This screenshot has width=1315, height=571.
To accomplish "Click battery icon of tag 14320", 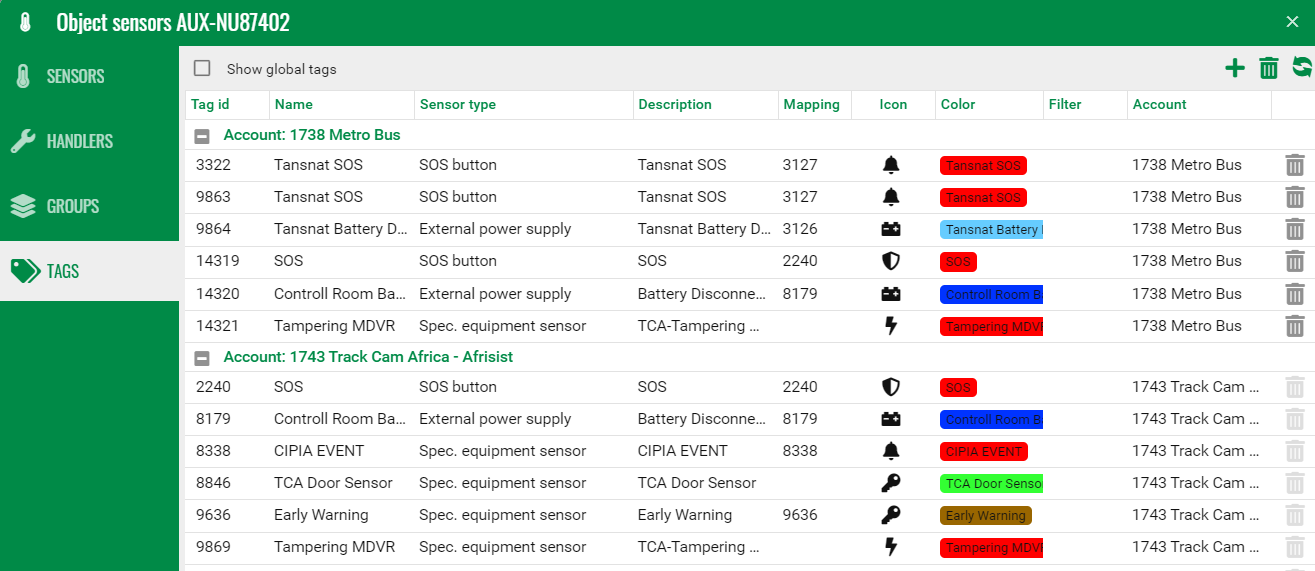I will (x=891, y=294).
